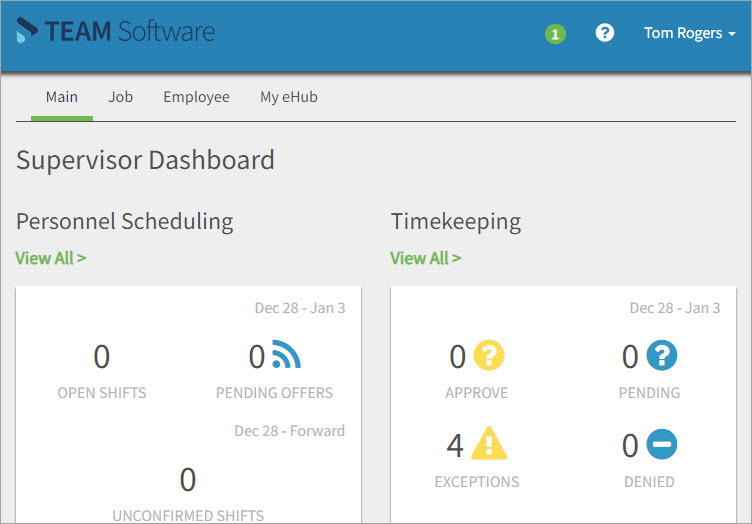This screenshot has width=752, height=524.
Task: Click the yellow Approve question mark icon
Action: tap(489, 355)
